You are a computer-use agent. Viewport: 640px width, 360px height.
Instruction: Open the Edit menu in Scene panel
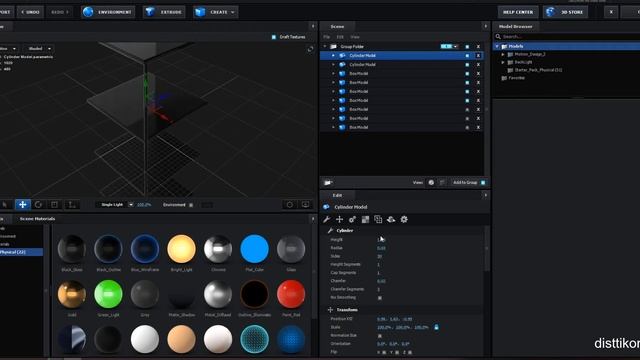[340, 37]
